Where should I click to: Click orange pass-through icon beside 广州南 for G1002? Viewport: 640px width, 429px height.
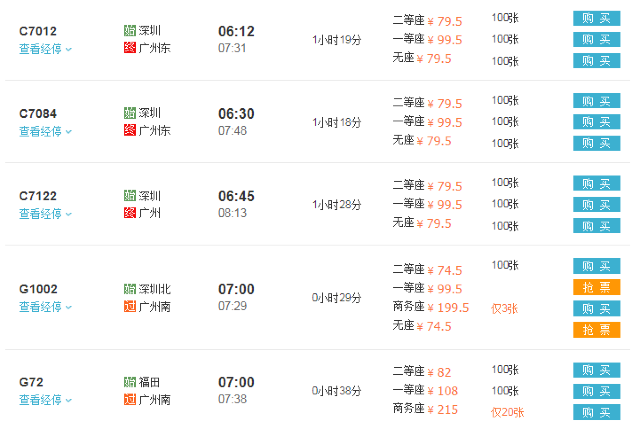130,306
